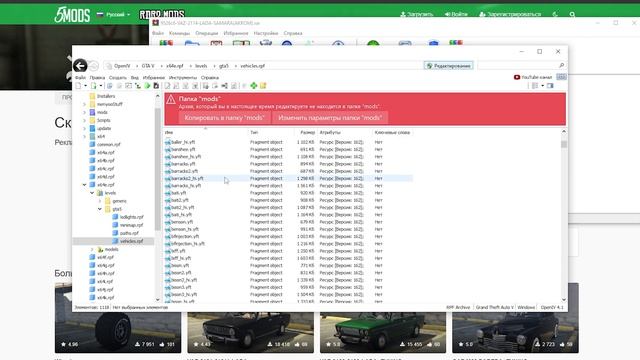
Task: Open the Команды menu in the archive window
Action: click(179, 33)
